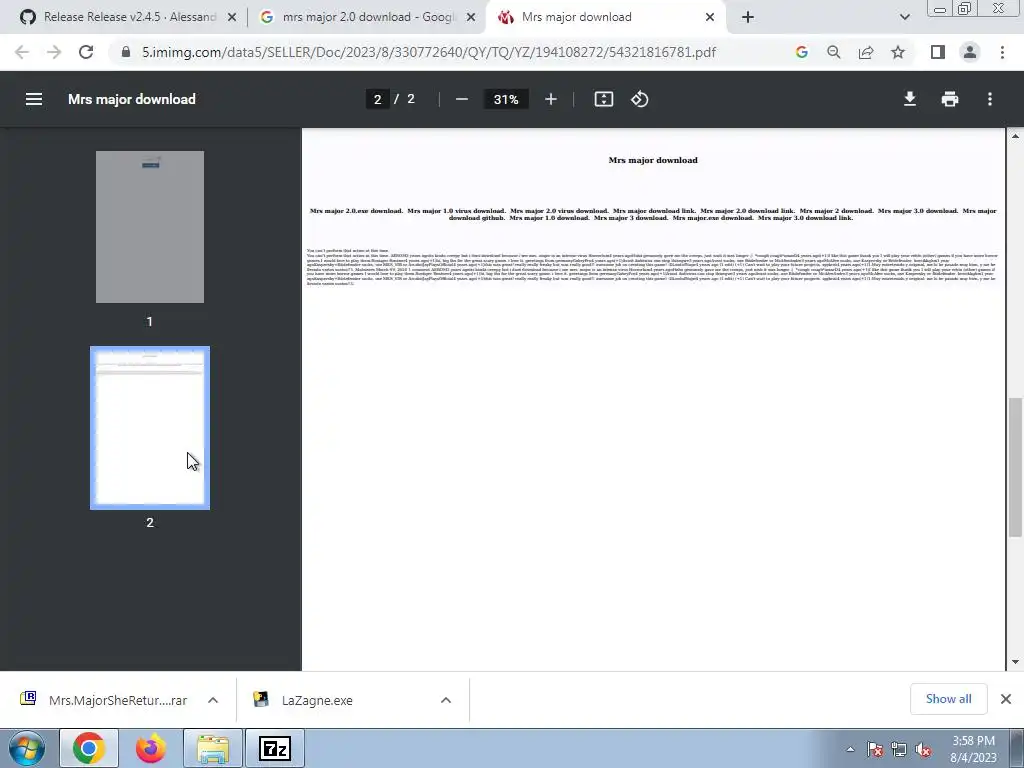Viewport: 1024px width, 768px height.
Task: Click the scrollbar up arrow
Action: point(1015,136)
